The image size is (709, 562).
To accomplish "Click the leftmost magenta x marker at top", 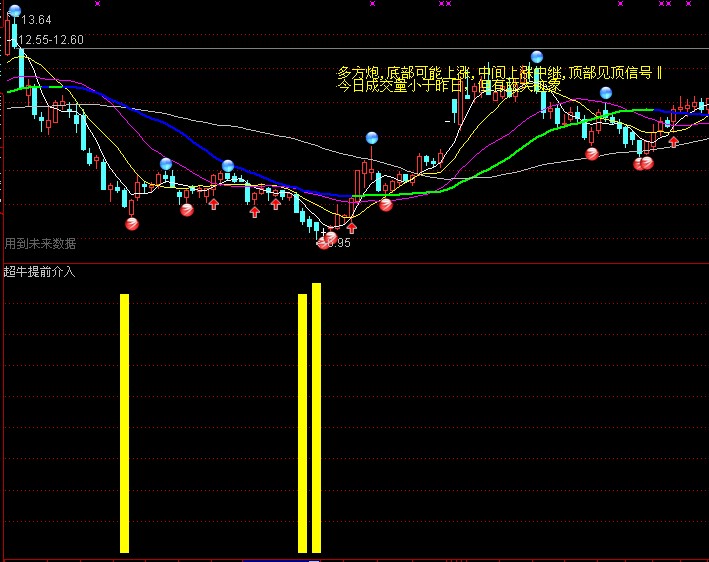I will [x=98, y=4].
